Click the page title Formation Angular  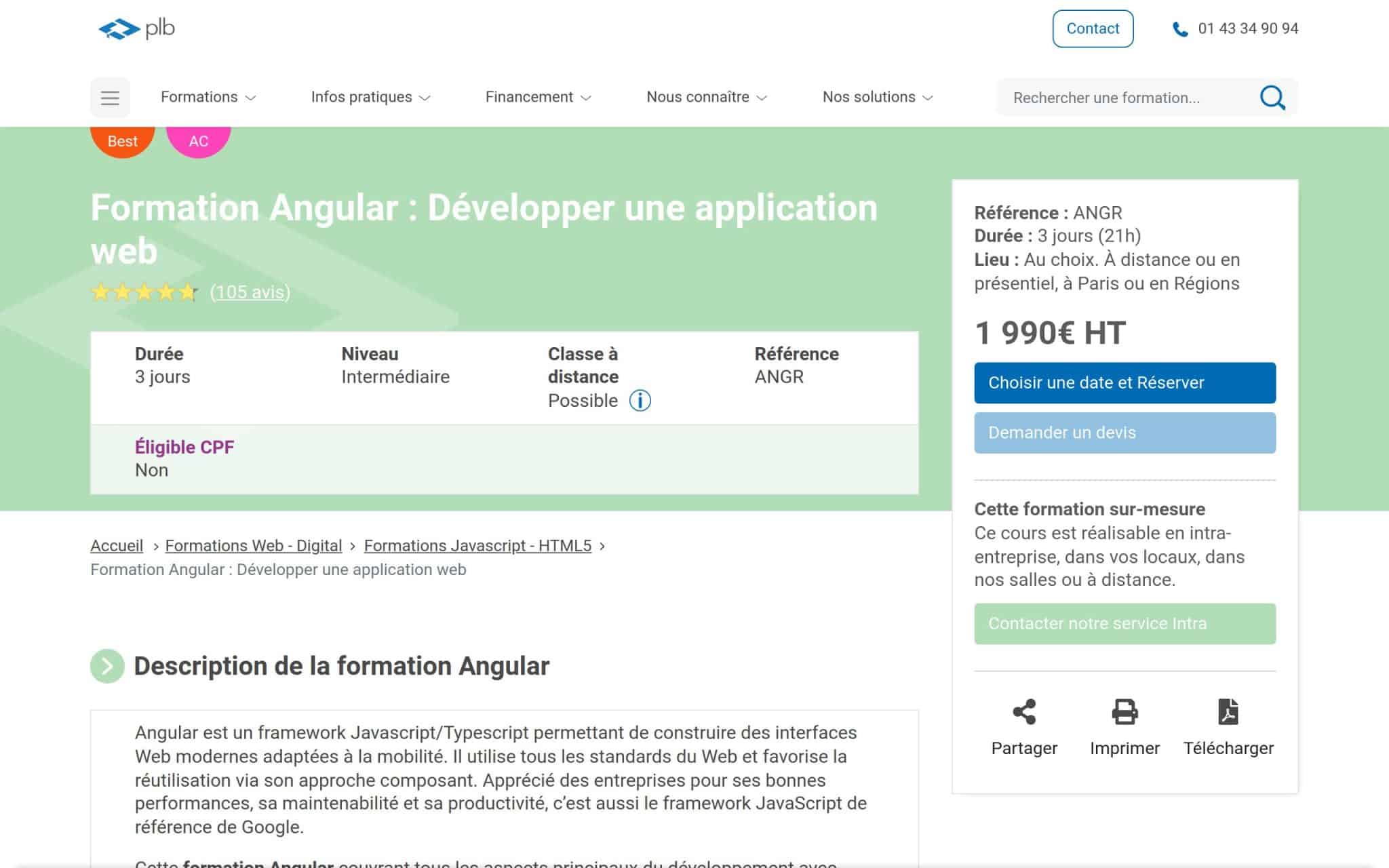pyautogui.click(x=484, y=229)
